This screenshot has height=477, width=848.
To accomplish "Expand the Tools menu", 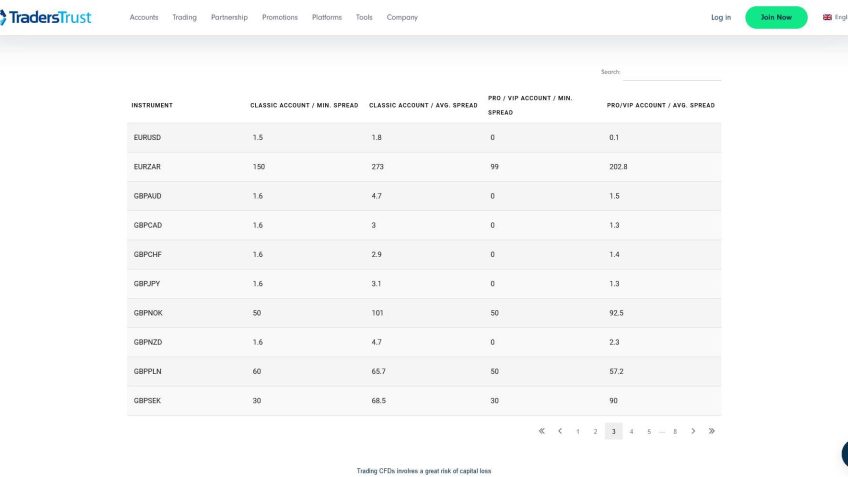I will 364,18.
